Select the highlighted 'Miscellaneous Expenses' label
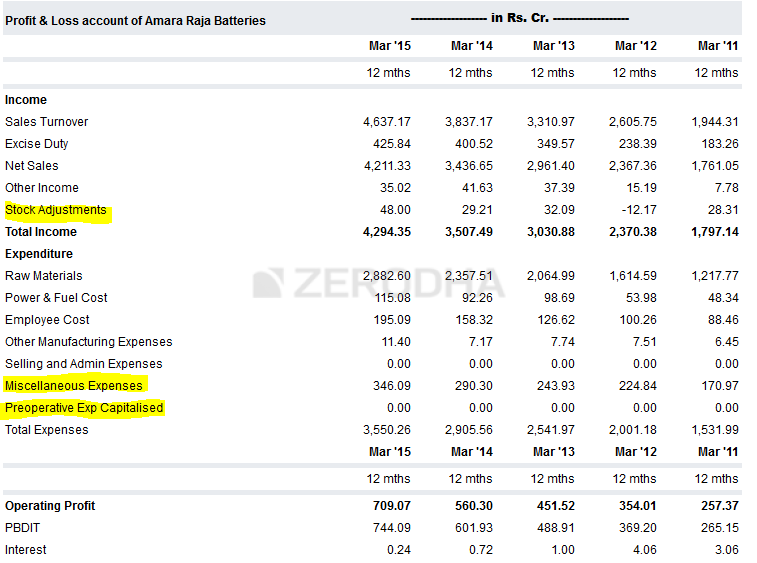757x563 pixels. click(x=74, y=386)
